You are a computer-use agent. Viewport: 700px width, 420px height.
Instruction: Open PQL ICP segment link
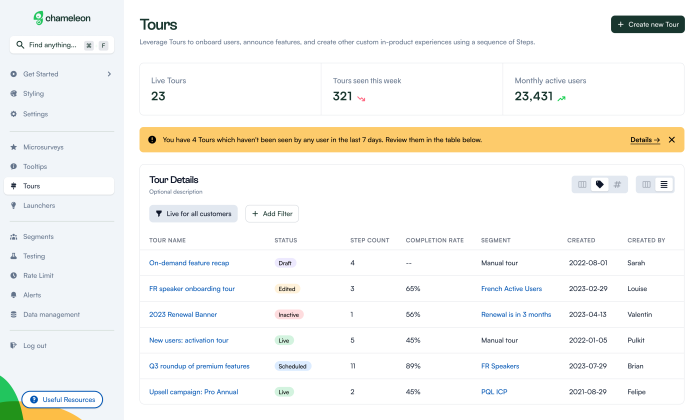tap(494, 392)
